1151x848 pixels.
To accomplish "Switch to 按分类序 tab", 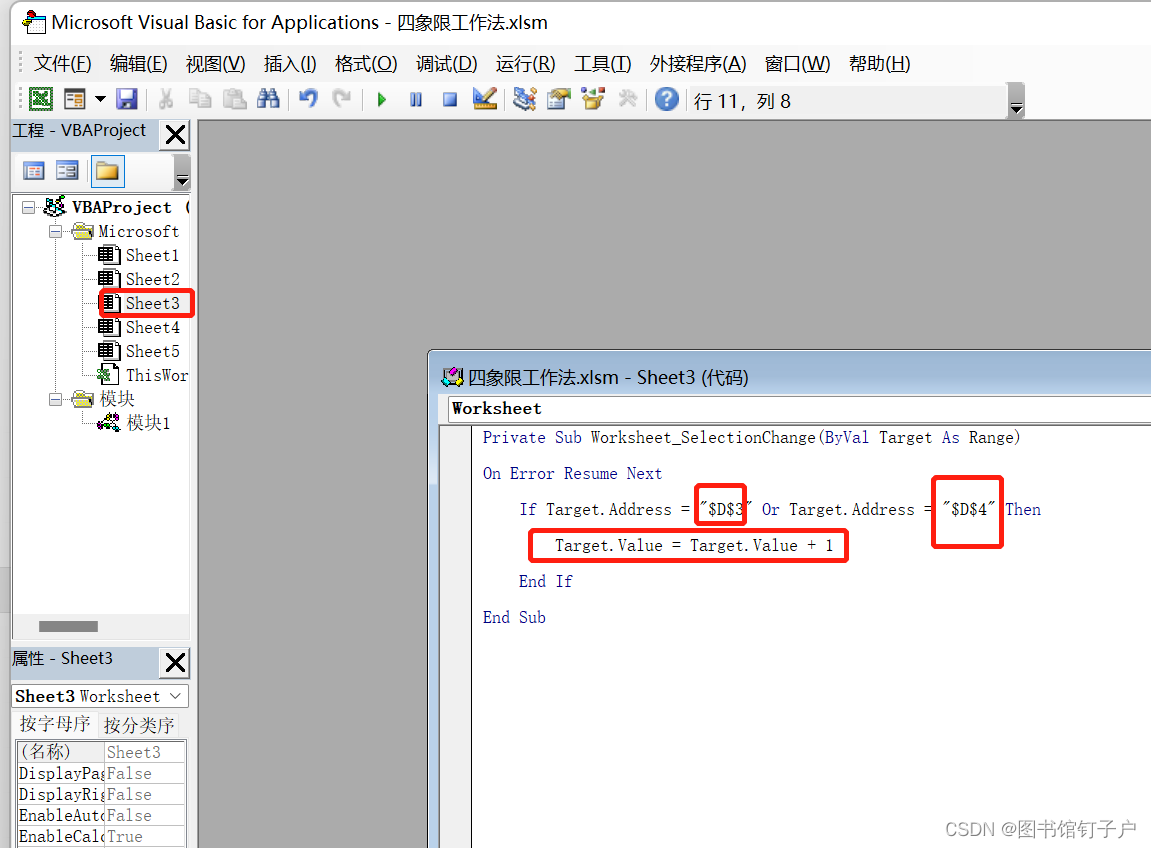I will [139, 725].
